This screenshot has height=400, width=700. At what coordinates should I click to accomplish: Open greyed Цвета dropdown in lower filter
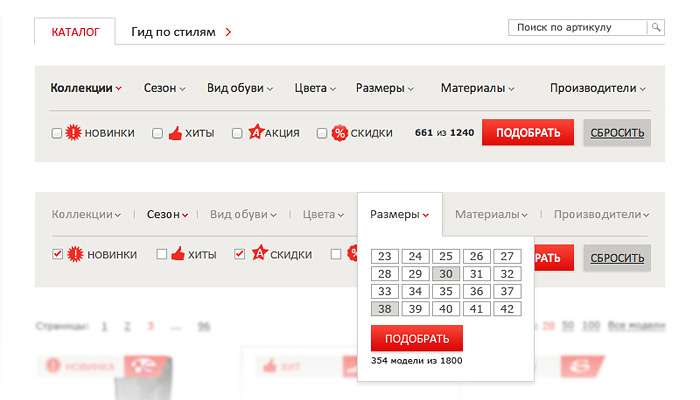pyautogui.click(x=323, y=214)
